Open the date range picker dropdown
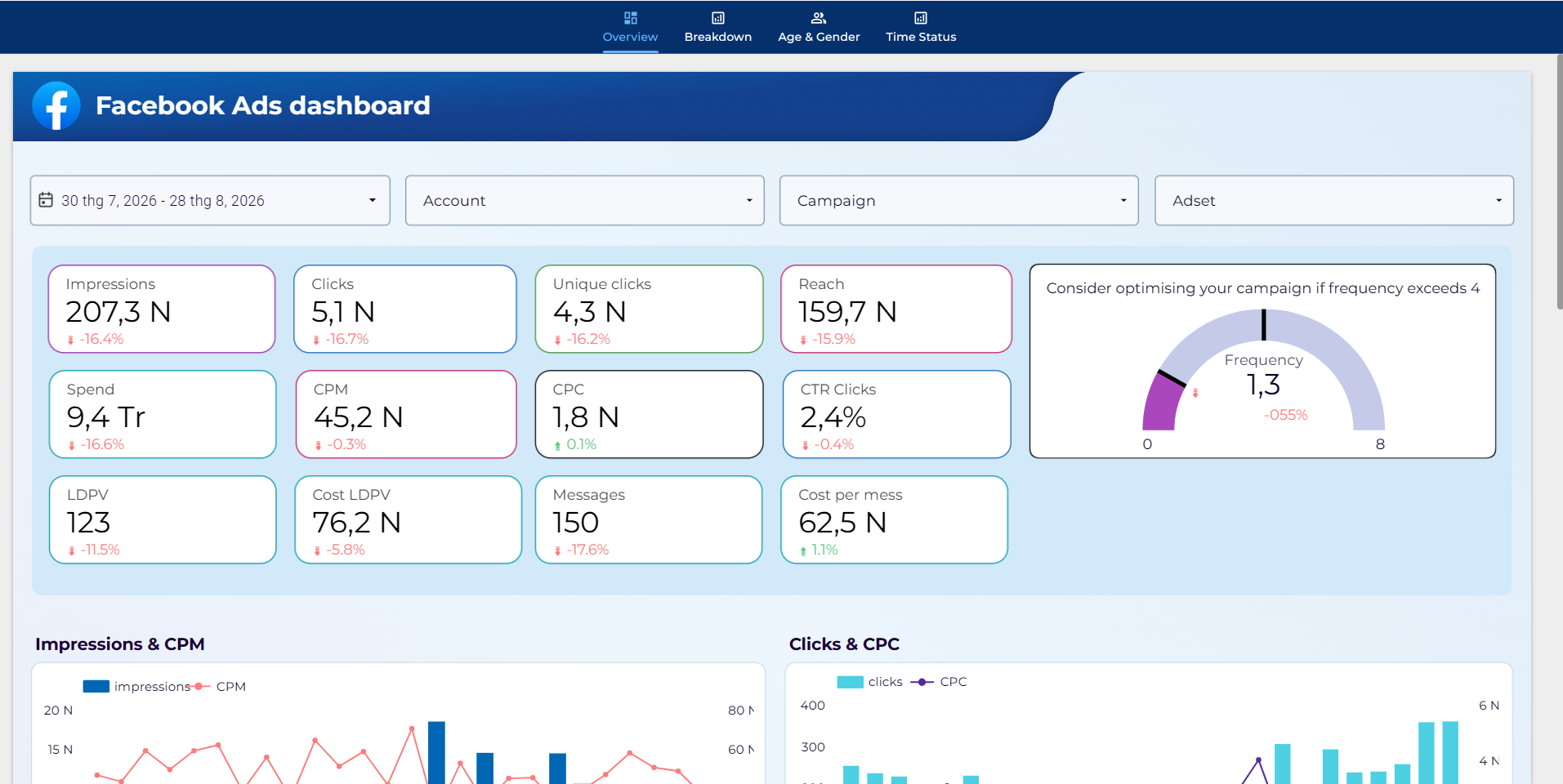This screenshot has height=784, width=1563. click(x=210, y=200)
